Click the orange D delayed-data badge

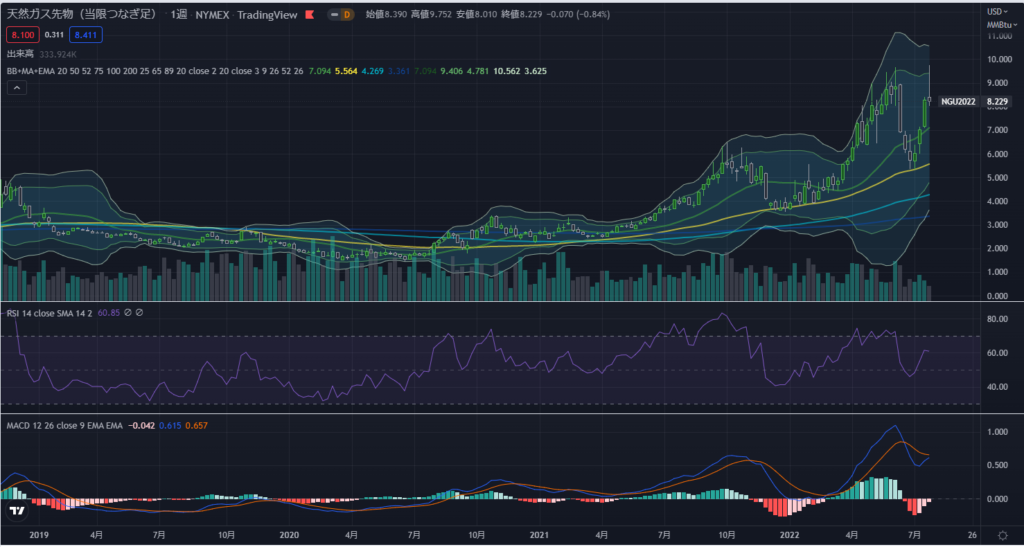pyautogui.click(x=347, y=15)
